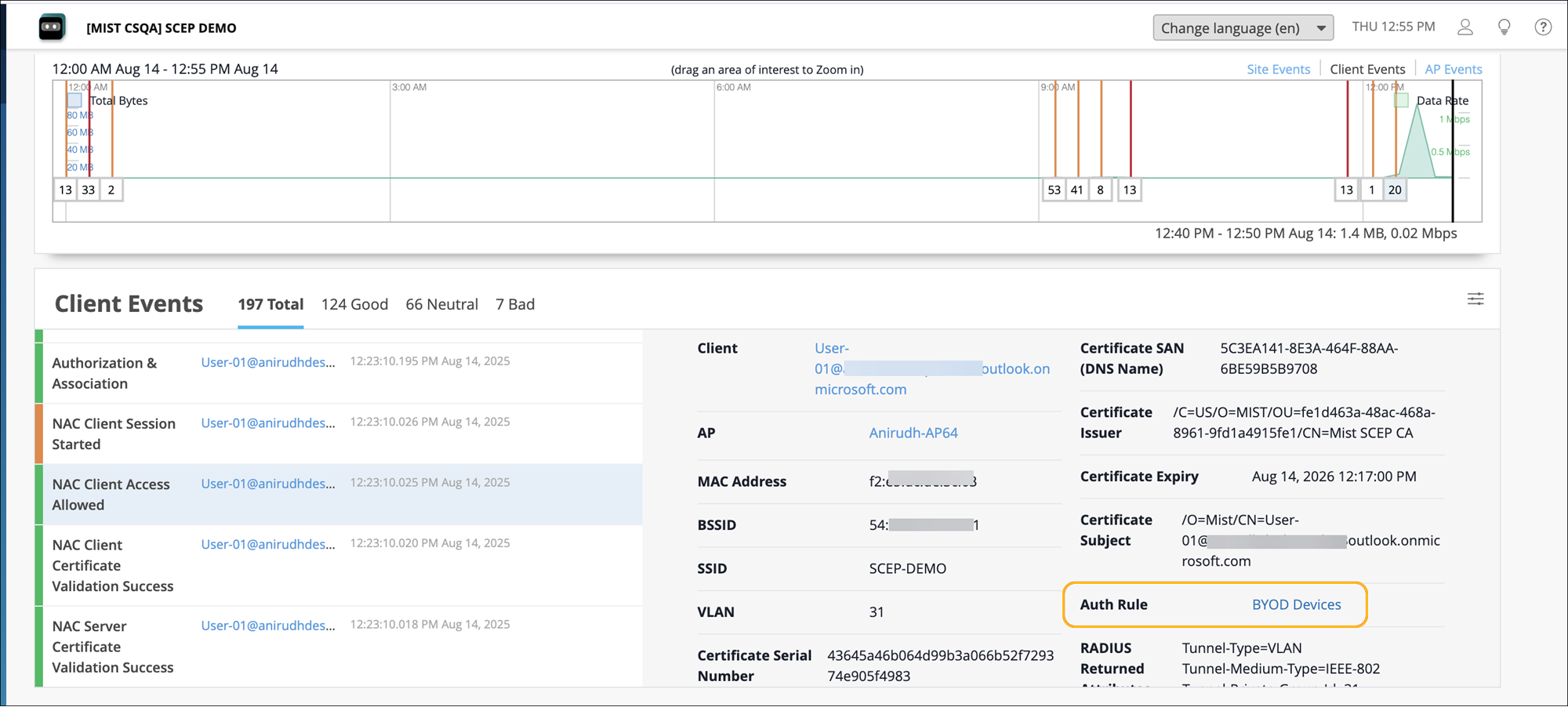Show only 7 Bad events
Screen dimensions: 1568x707
(x=515, y=304)
